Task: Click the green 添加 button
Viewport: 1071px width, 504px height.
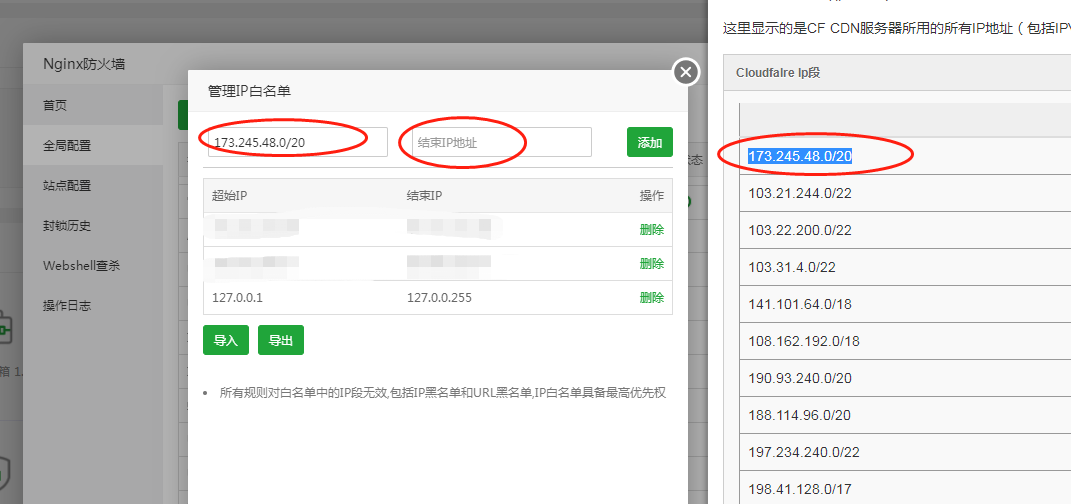Action: (650, 142)
